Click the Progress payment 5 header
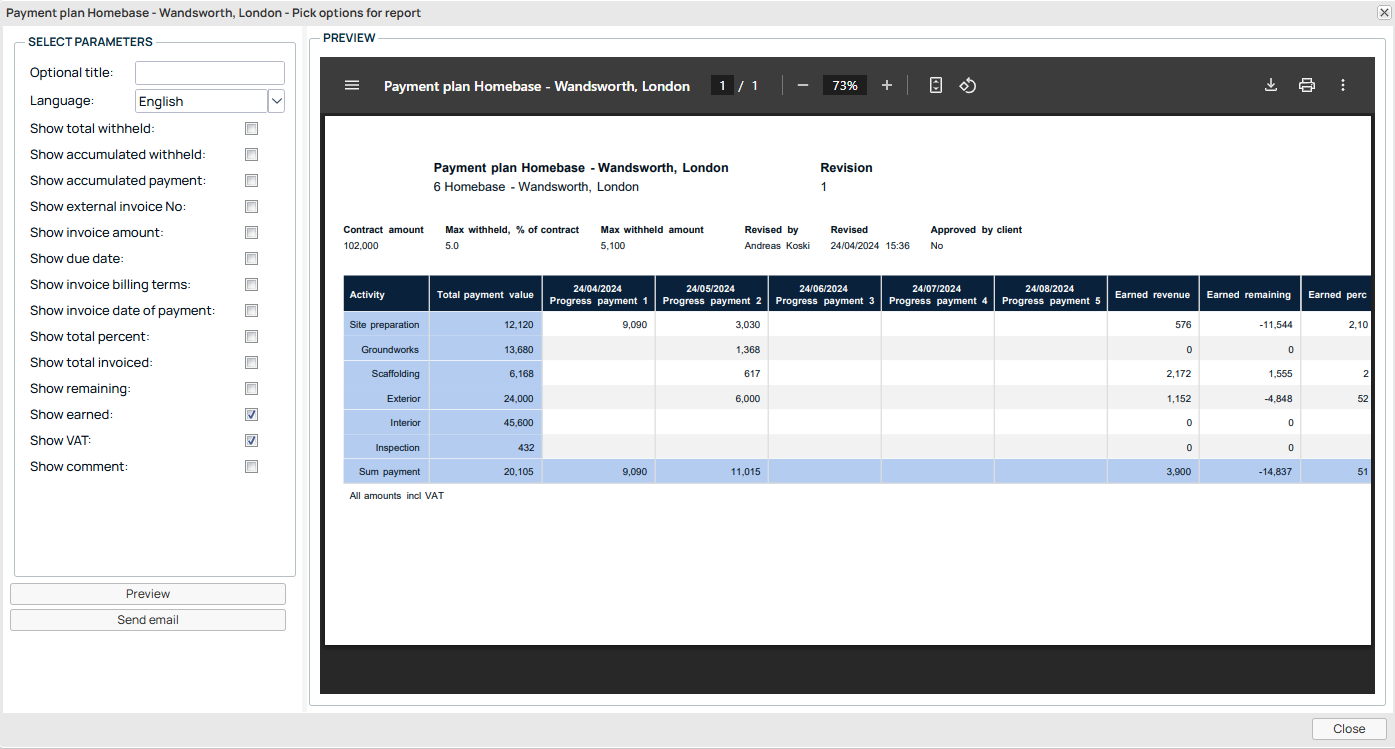Image resolution: width=1395 pixels, height=749 pixels. point(1051,294)
